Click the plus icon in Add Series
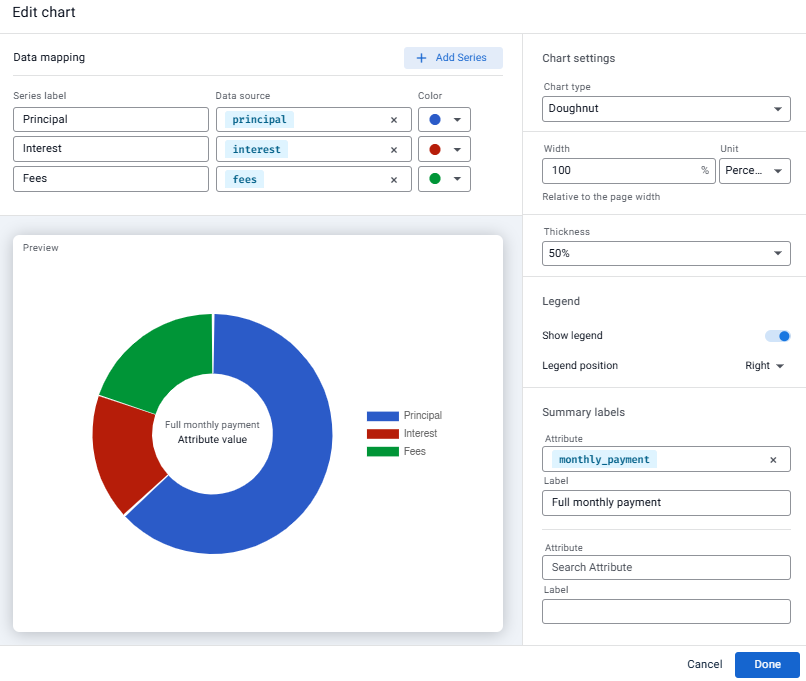806x681 pixels. (421, 58)
